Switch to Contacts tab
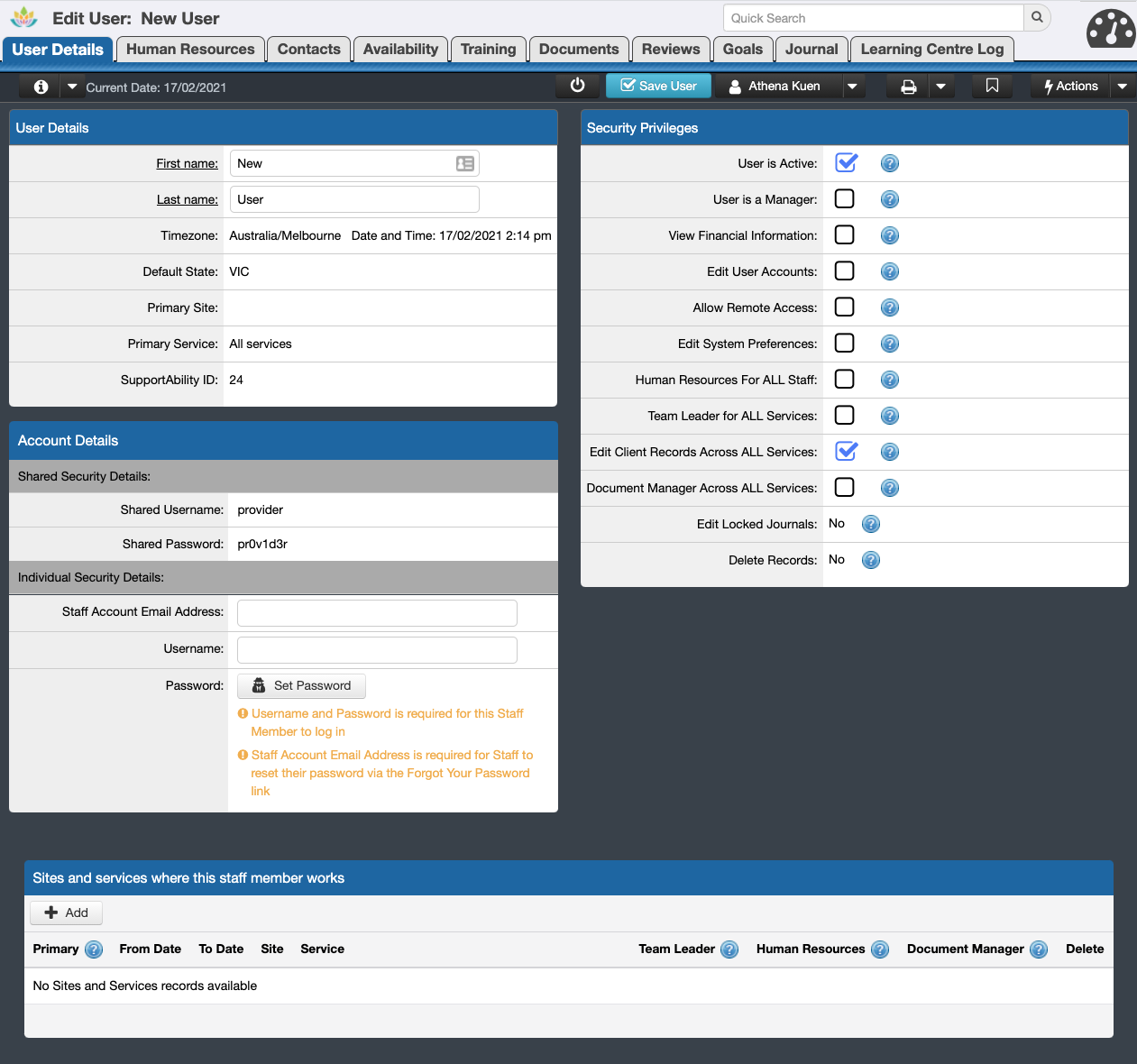The height and width of the screenshot is (1064, 1137). coord(309,50)
